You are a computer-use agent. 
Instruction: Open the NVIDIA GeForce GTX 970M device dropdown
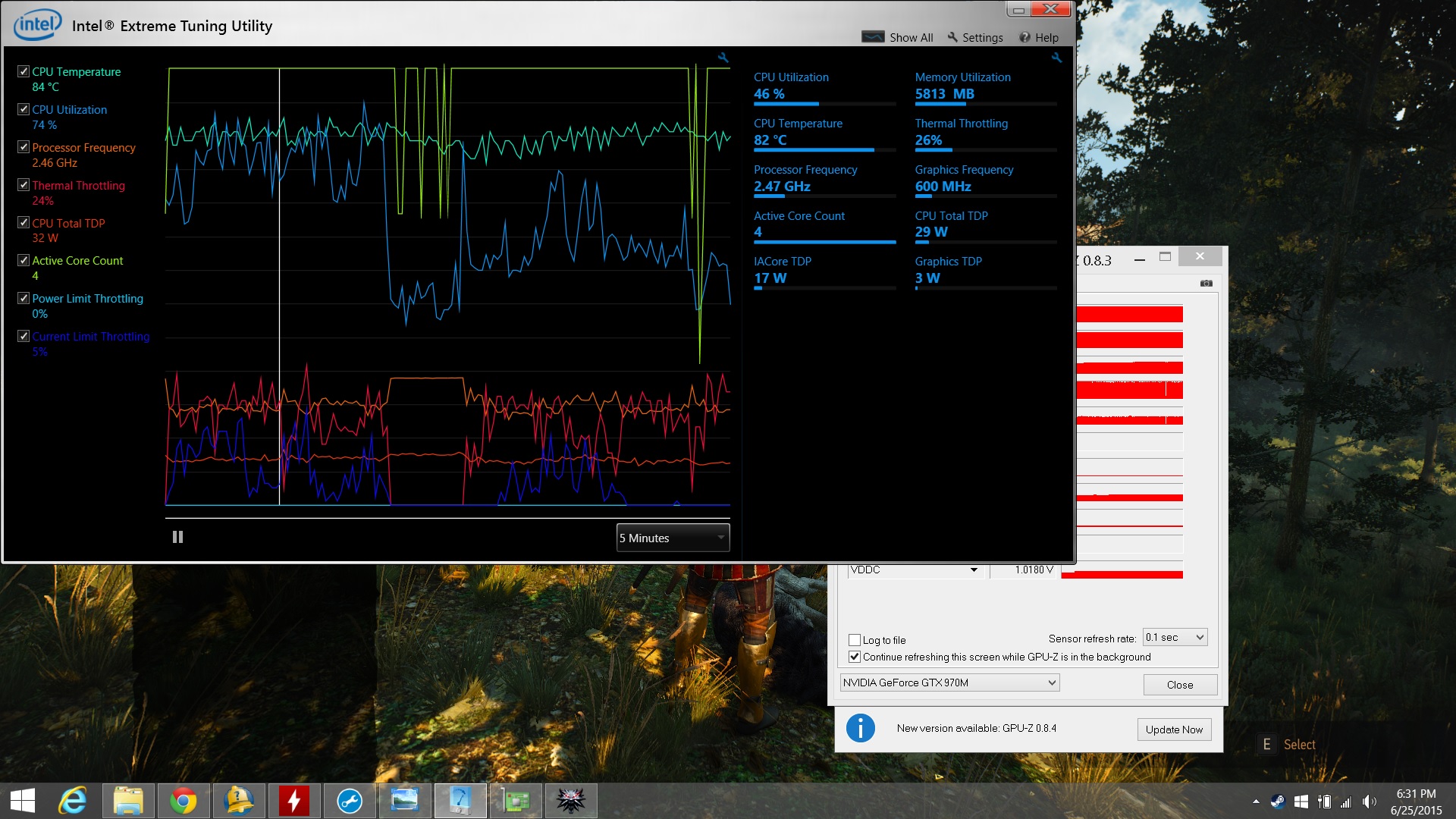point(949,682)
